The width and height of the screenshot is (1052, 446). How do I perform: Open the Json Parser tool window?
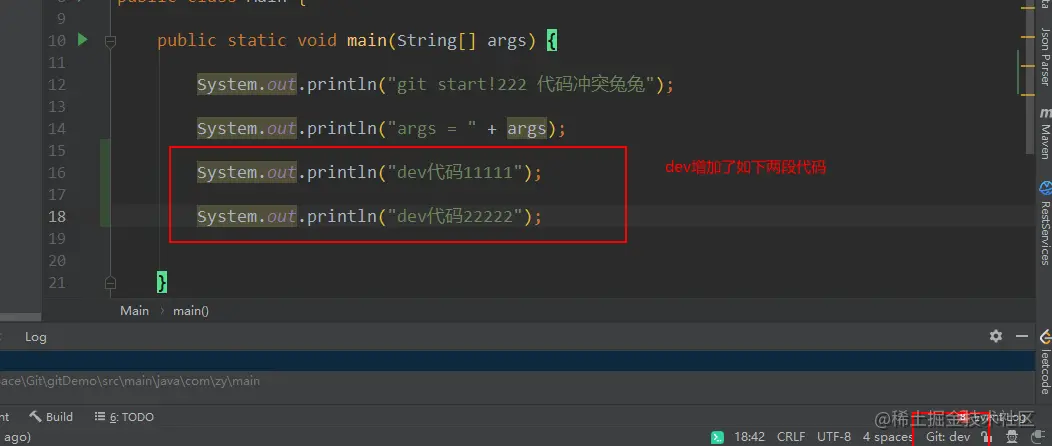(x=1045, y=54)
